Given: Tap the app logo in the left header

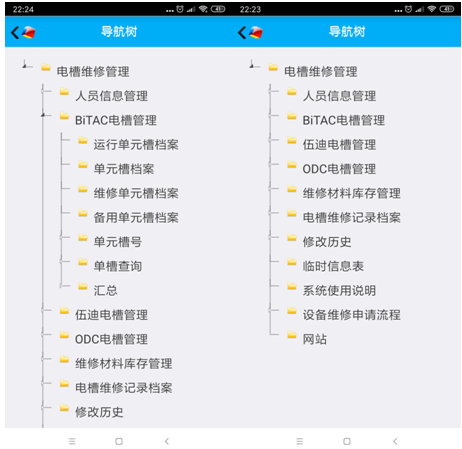Looking at the screenshot, I should tap(29, 32).
